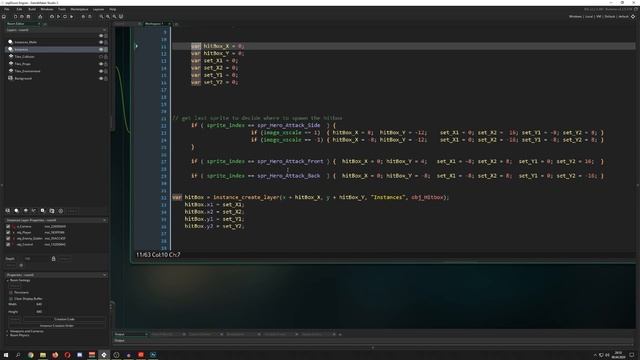This screenshot has width=640, height=360.
Task: Toggle visibility of the Instances layer
Action: (x=101, y=49)
